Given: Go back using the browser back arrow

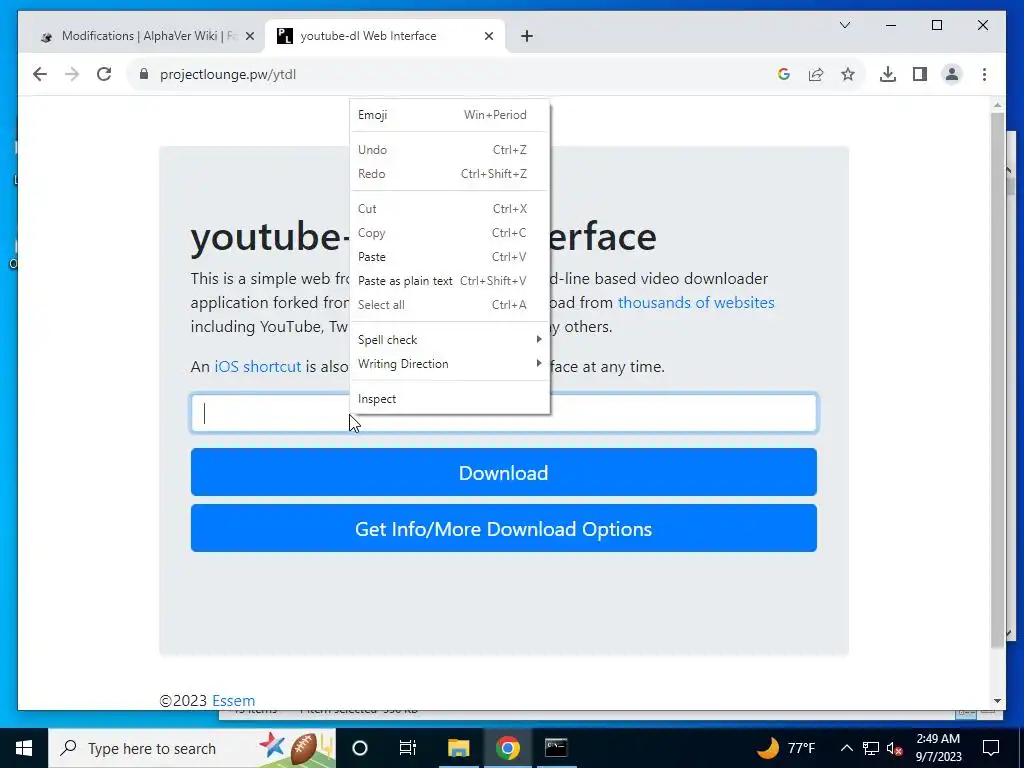Looking at the screenshot, I should [x=40, y=74].
